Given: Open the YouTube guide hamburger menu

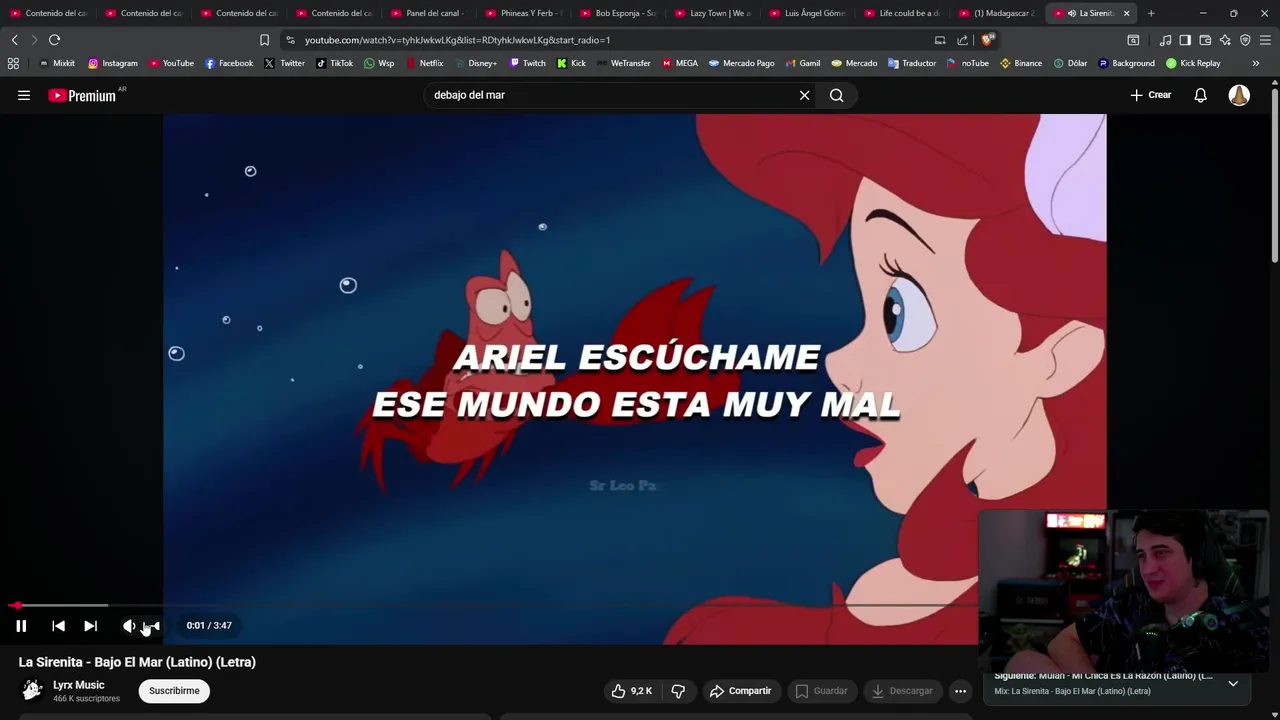Looking at the screenshot, I should (x=24, y=95).
